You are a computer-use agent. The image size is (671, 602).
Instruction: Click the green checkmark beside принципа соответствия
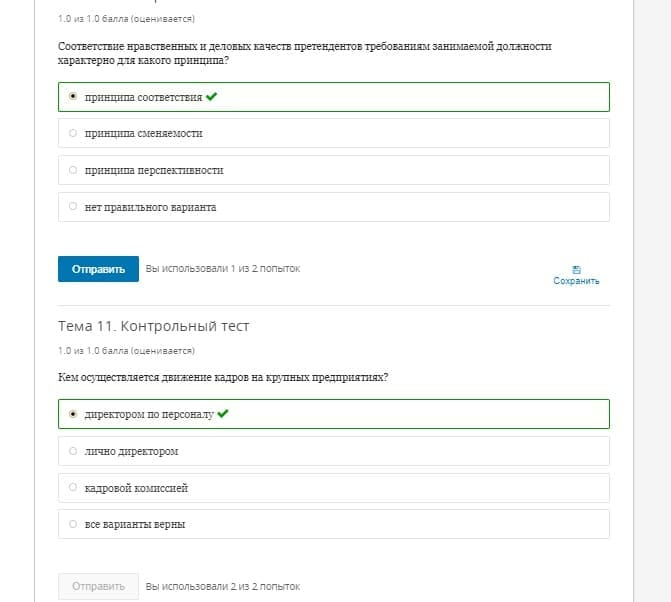[211, 97]
